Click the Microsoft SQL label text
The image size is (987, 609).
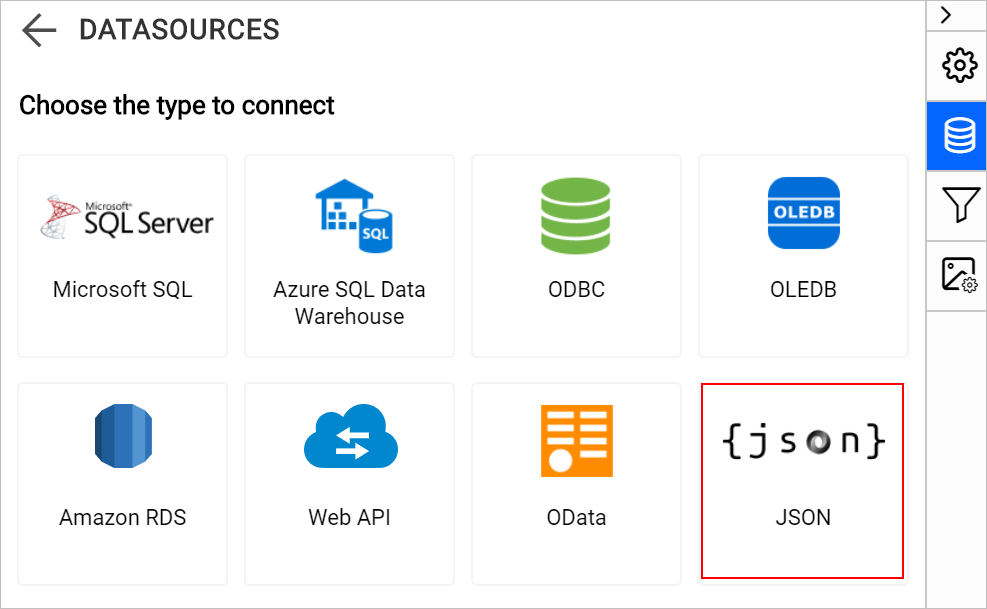pos(122,290)
